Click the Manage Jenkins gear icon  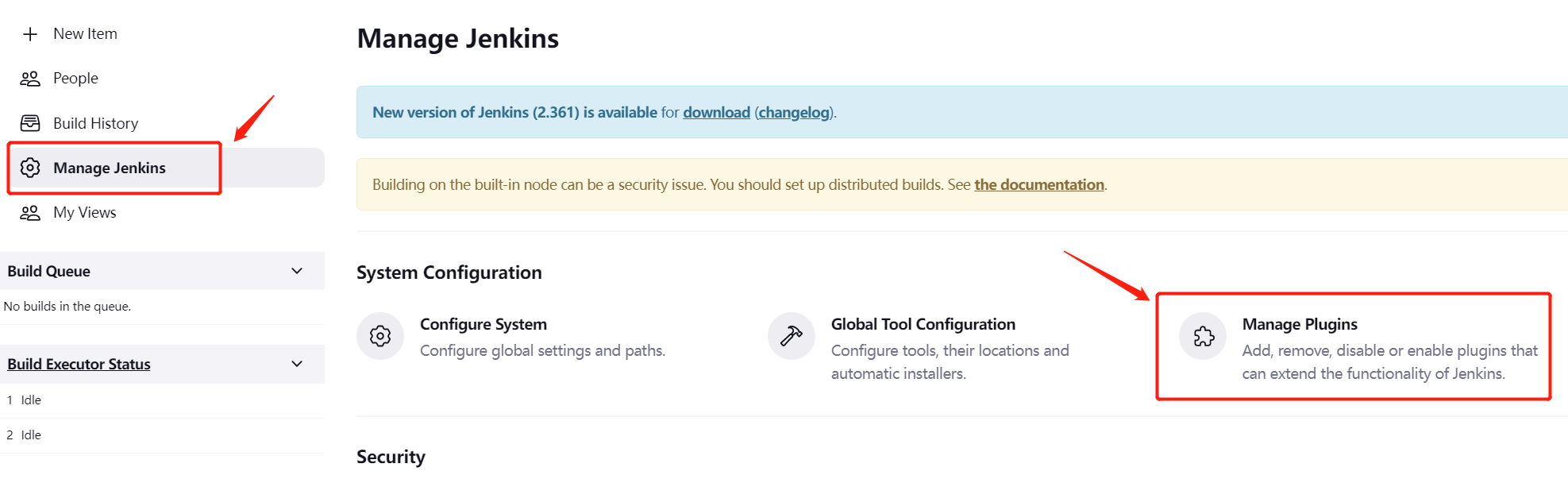pyautogui.click(x=30, y=168)
